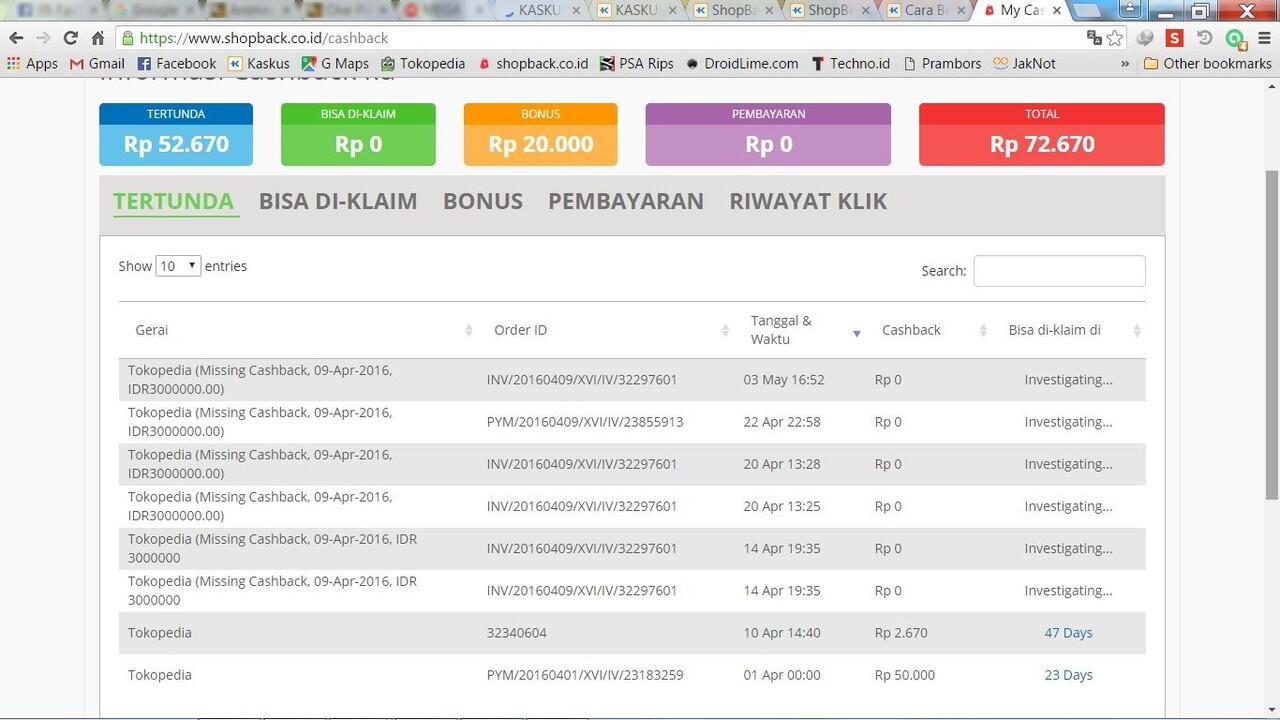Open the Kaskus bookmark

(258, 63)
